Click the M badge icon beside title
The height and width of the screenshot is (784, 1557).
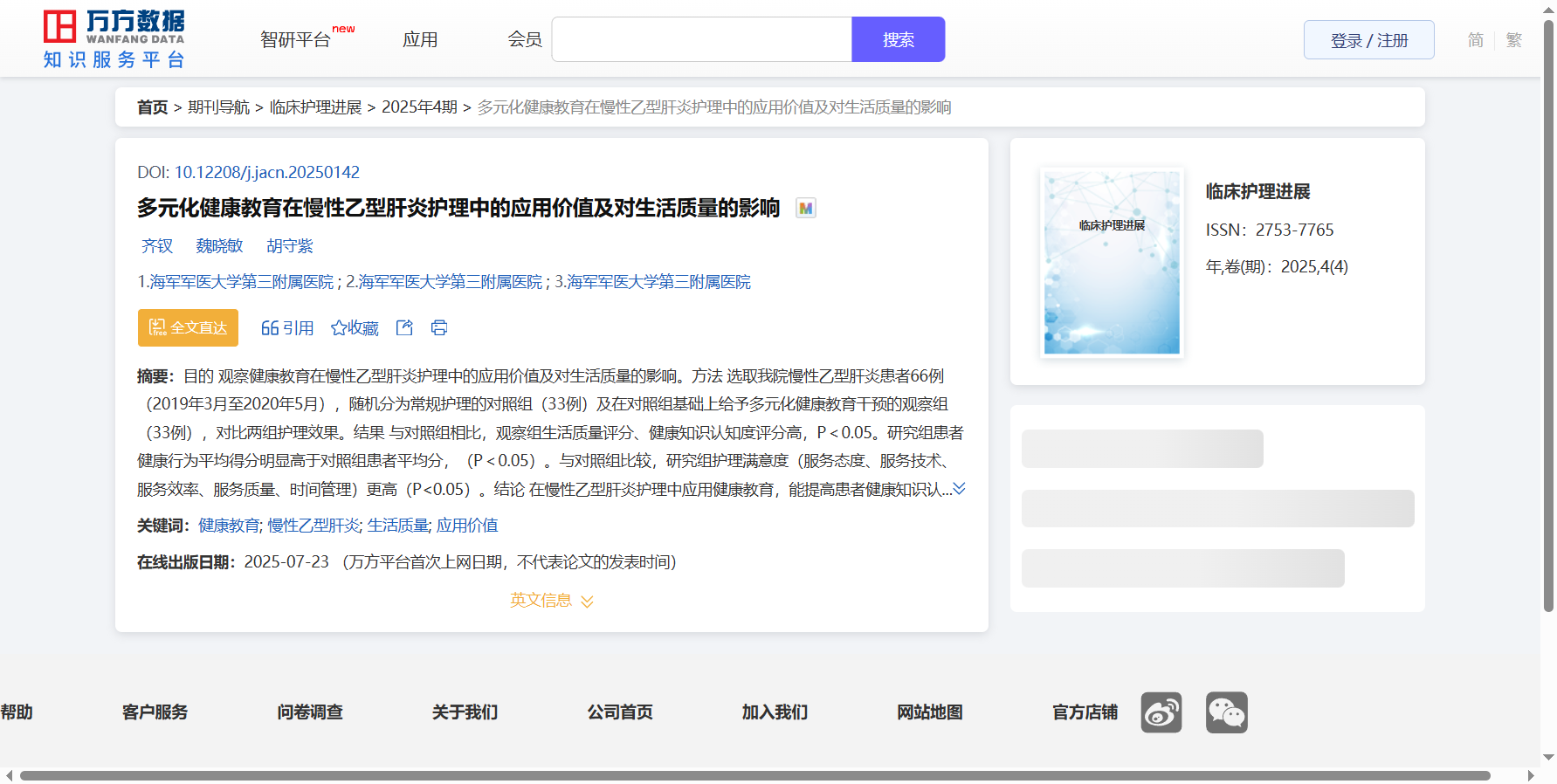point(806,208)
